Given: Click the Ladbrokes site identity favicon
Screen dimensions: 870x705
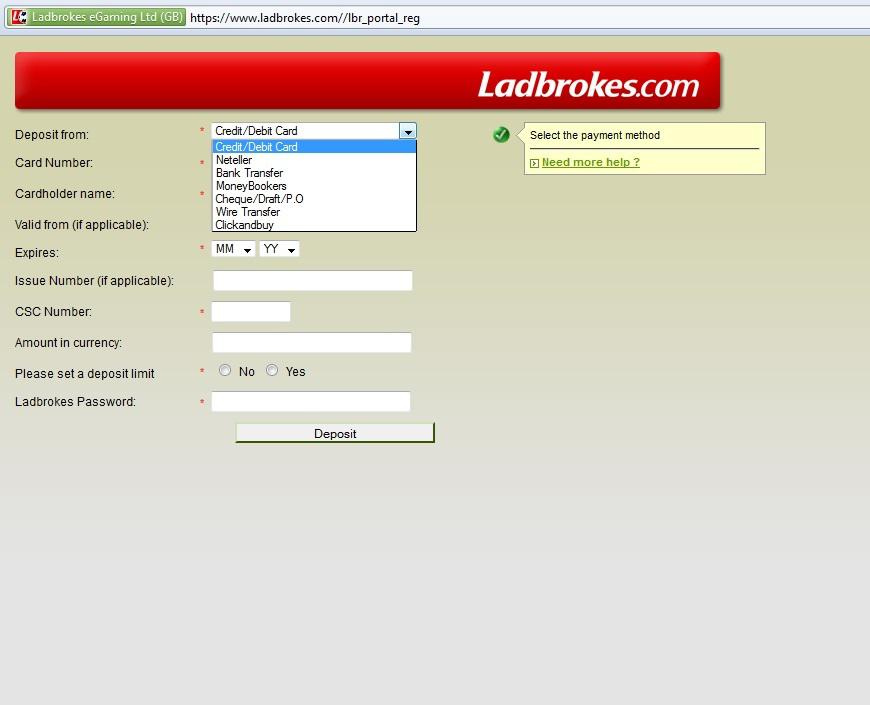Looking at the screenshot, I should (19, 17).
